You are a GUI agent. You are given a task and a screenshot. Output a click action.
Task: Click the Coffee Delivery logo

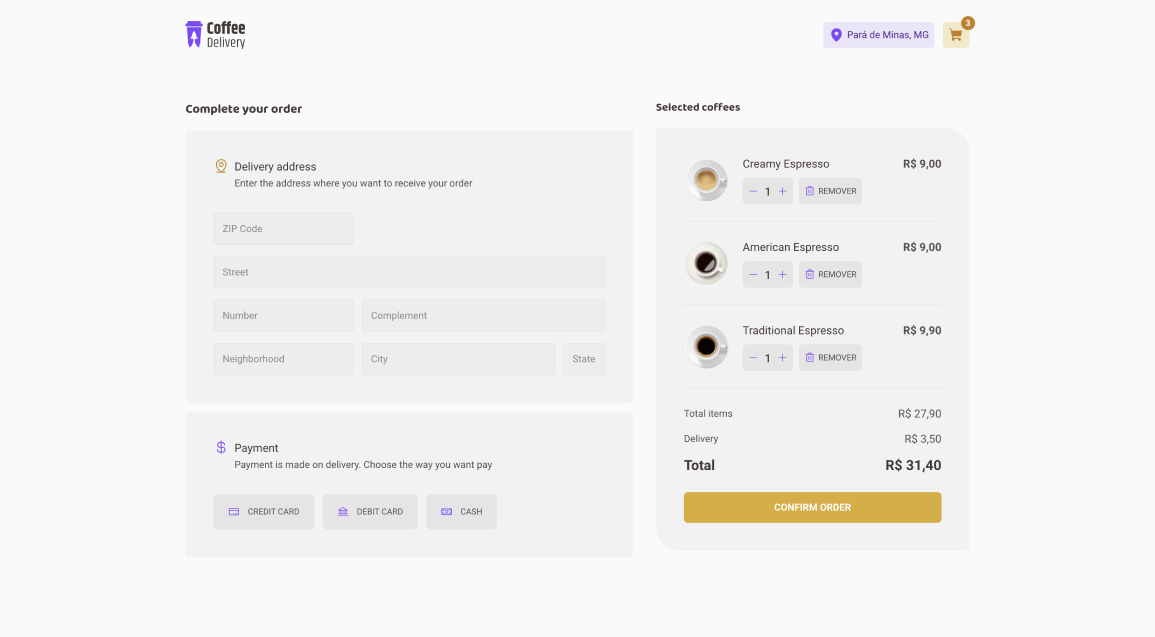pos(215,35)
